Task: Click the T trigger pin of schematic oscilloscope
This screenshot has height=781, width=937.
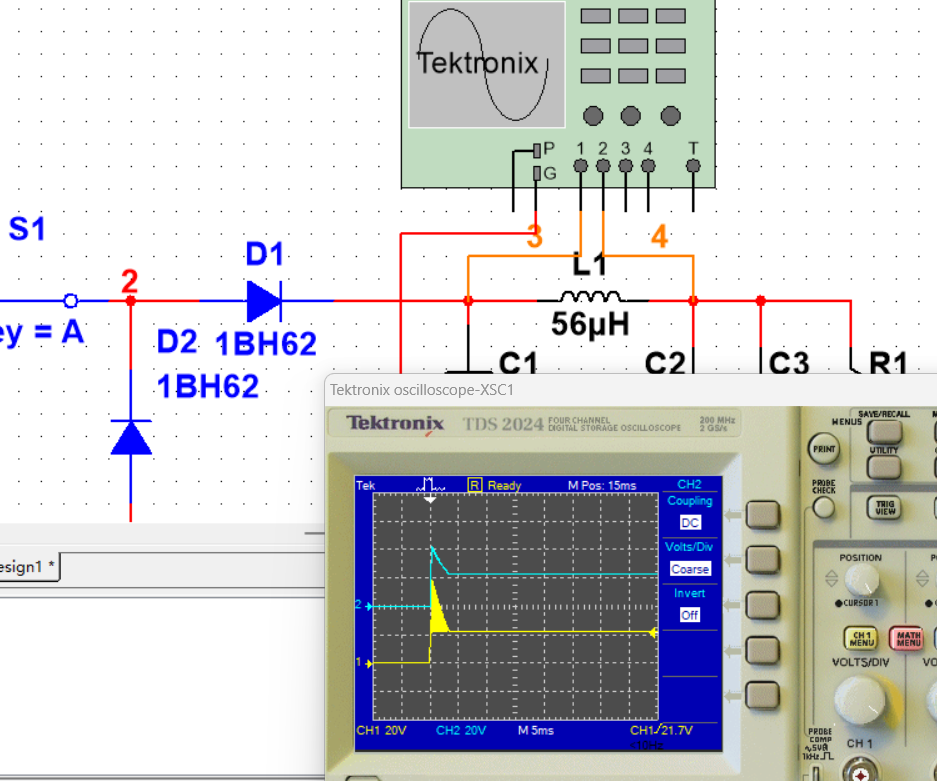Action: pyautogui.click(x=693, y=166)
